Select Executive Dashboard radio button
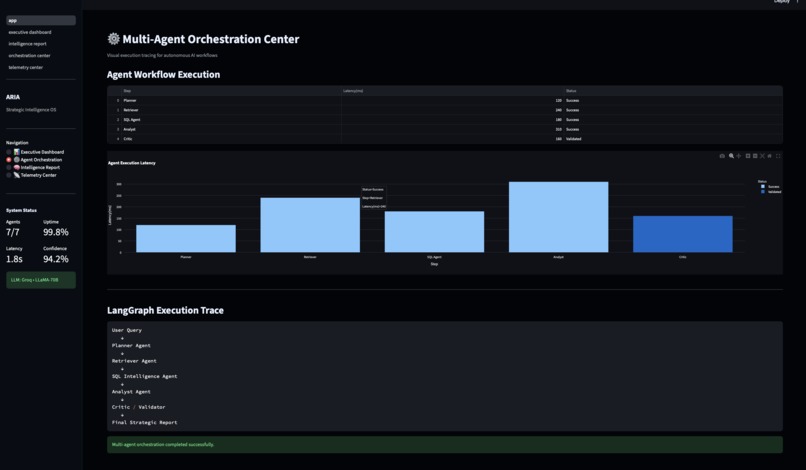 coord(9,152)
